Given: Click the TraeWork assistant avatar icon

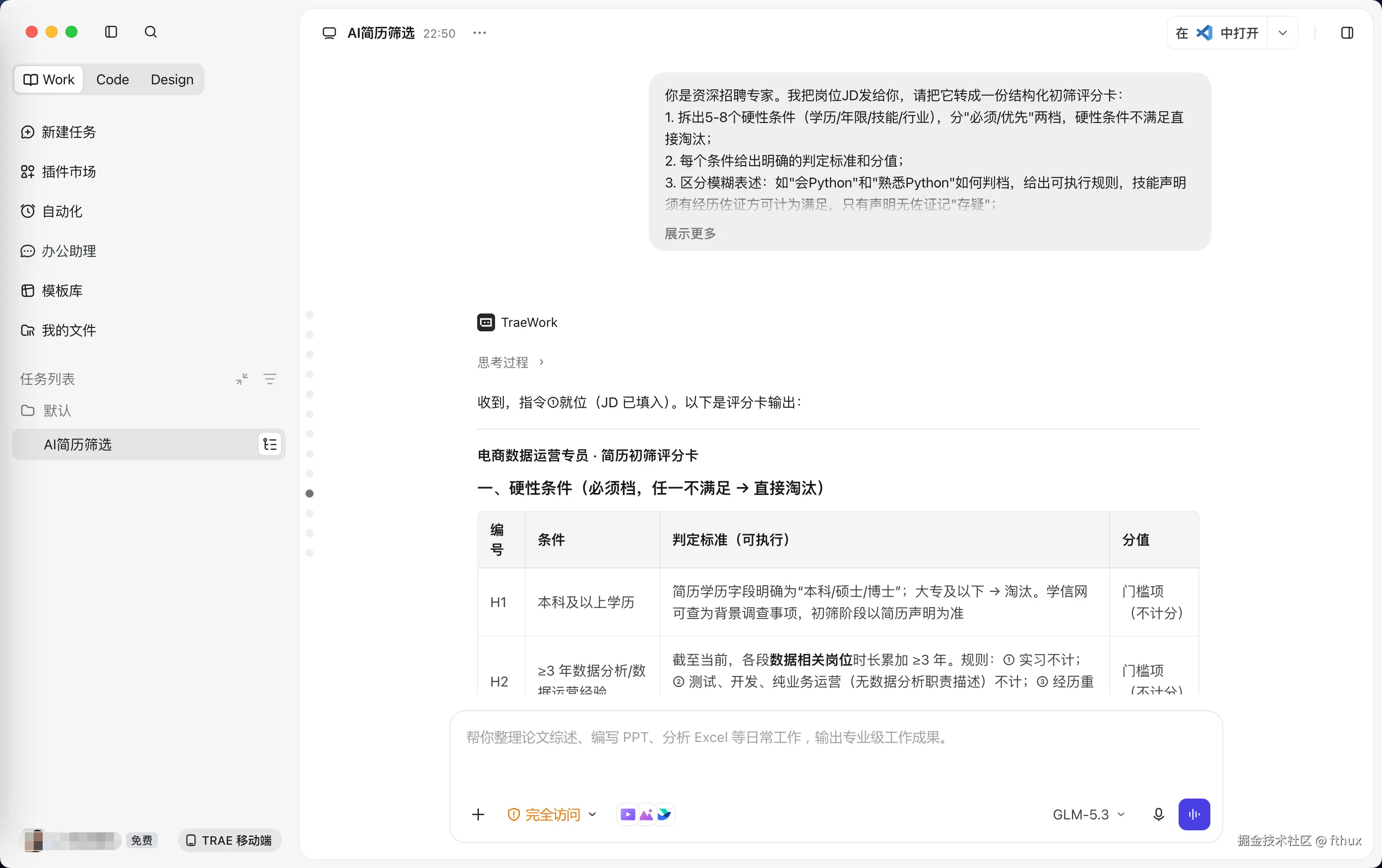Looking at the screenshot, I should click(x=486, y=322).
